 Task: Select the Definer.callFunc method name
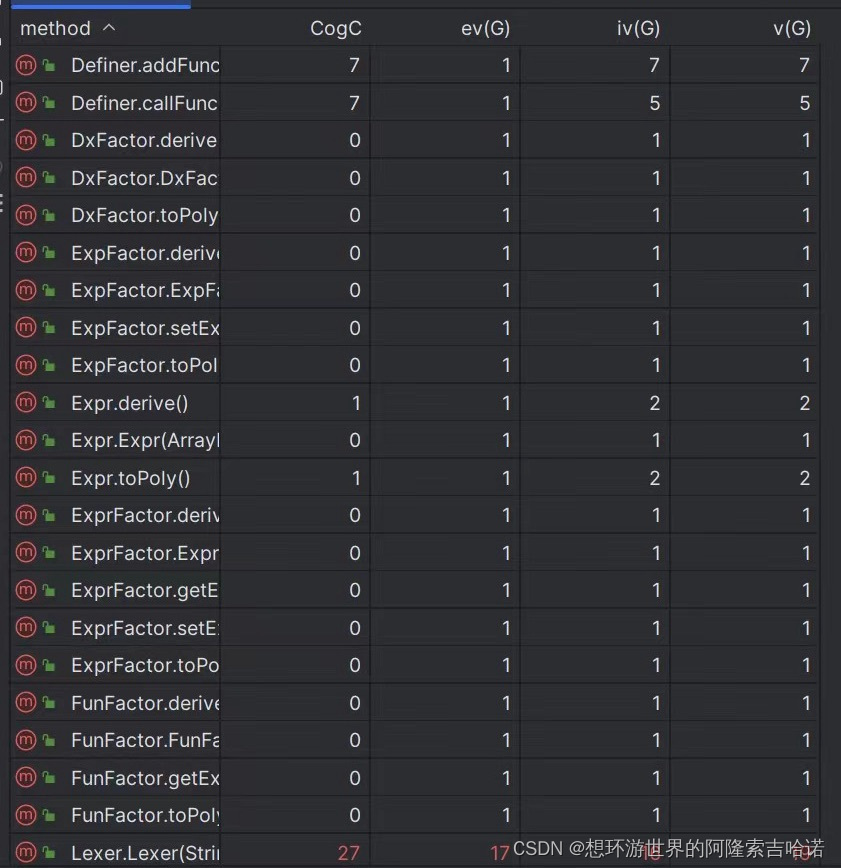[x=144, y=103]
